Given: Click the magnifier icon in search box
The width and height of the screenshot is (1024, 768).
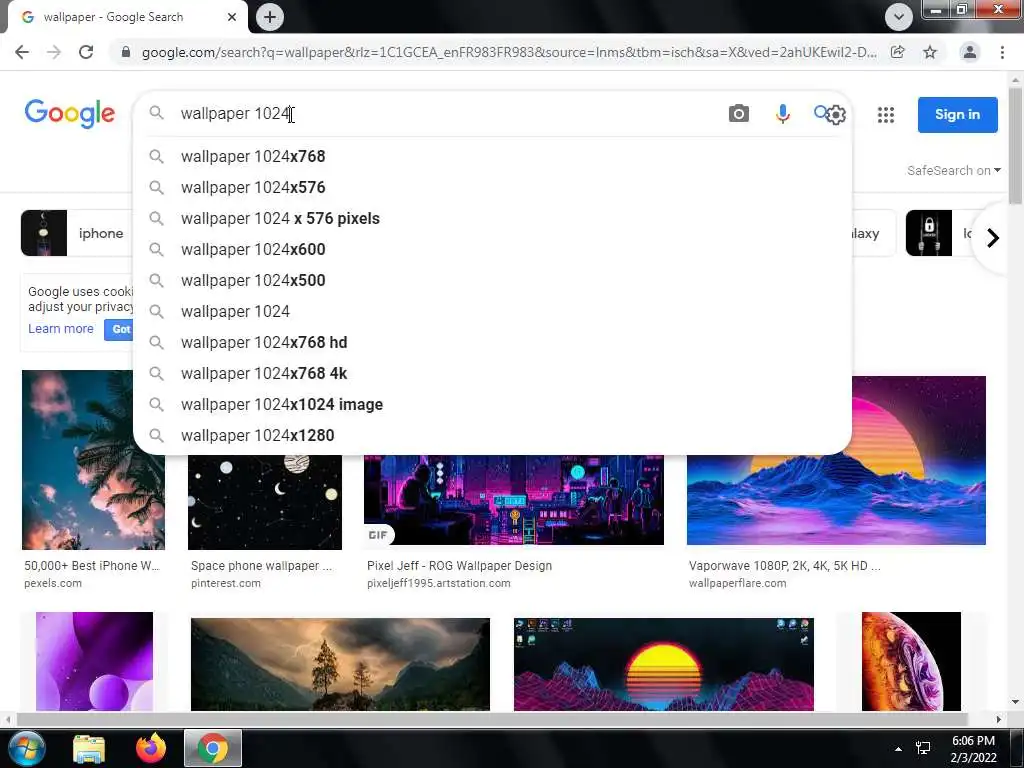Looking at the screenshot, I should (156, 113).
